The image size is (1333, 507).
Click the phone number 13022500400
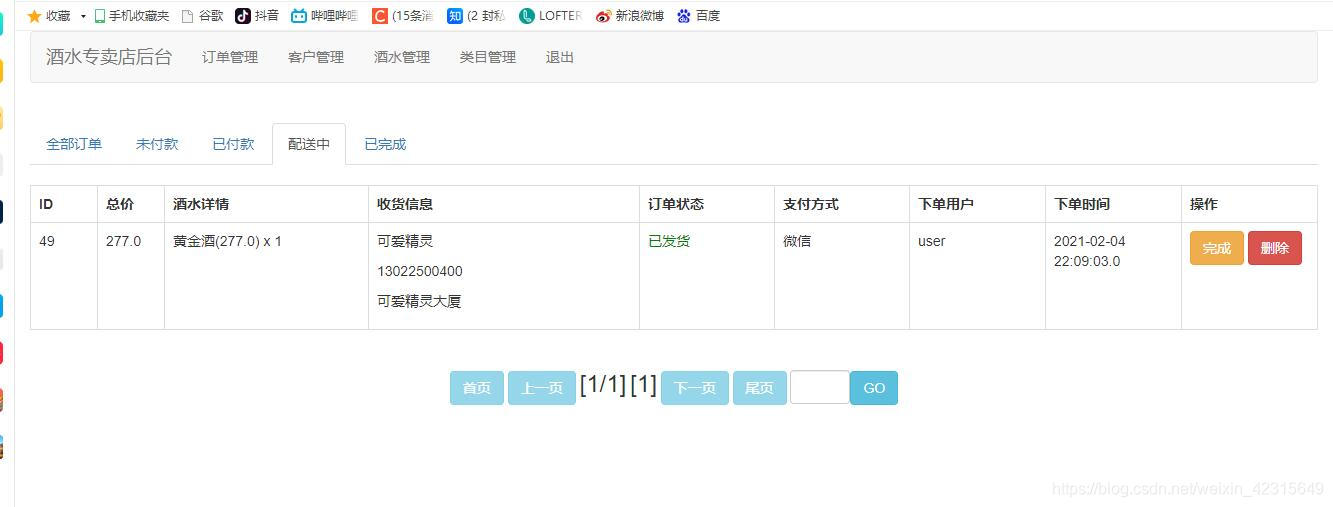(x=420, y=271)
